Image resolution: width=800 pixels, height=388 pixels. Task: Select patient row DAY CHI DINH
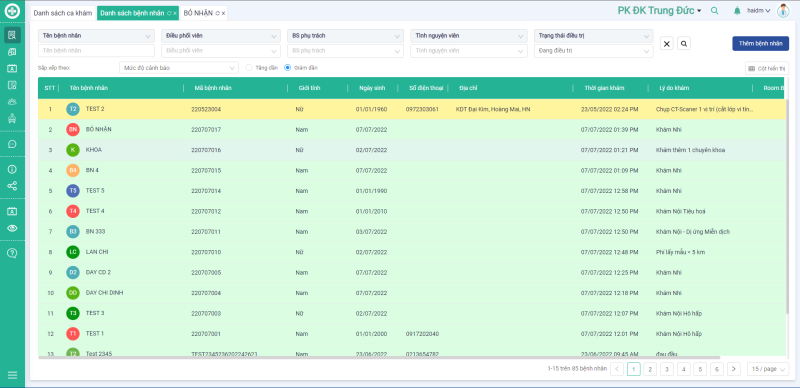click(412, 293)
